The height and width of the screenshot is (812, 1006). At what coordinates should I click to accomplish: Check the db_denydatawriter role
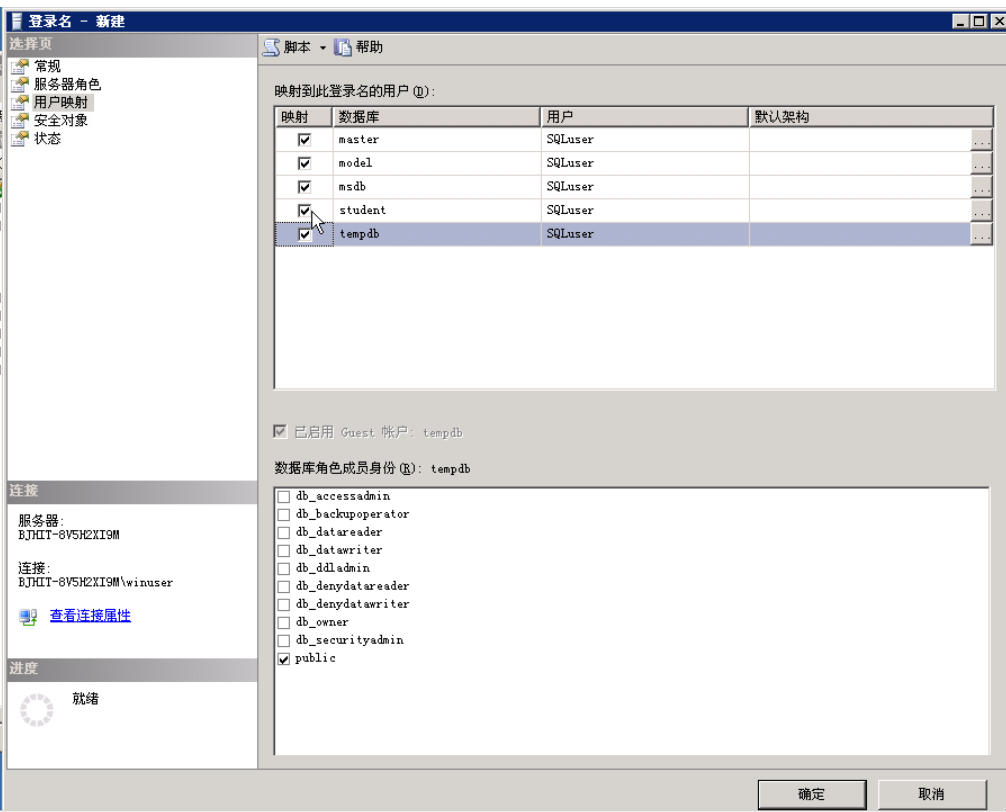tap(284, 604)
